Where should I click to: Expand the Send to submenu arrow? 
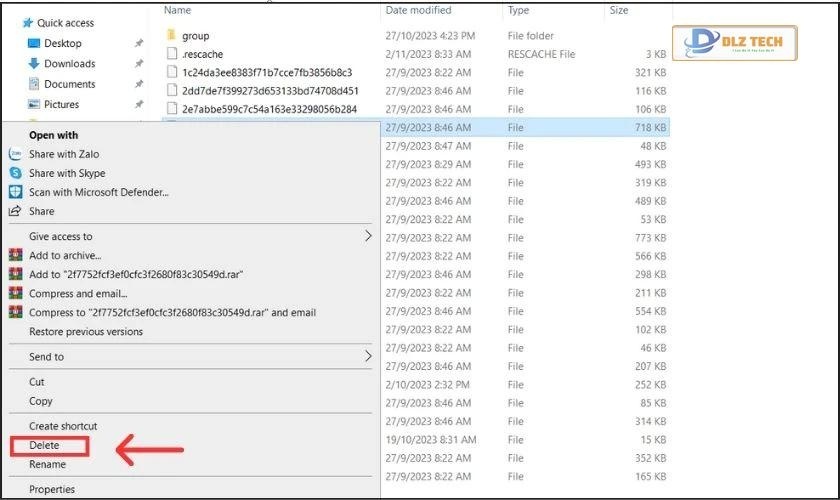pos(368,356)
